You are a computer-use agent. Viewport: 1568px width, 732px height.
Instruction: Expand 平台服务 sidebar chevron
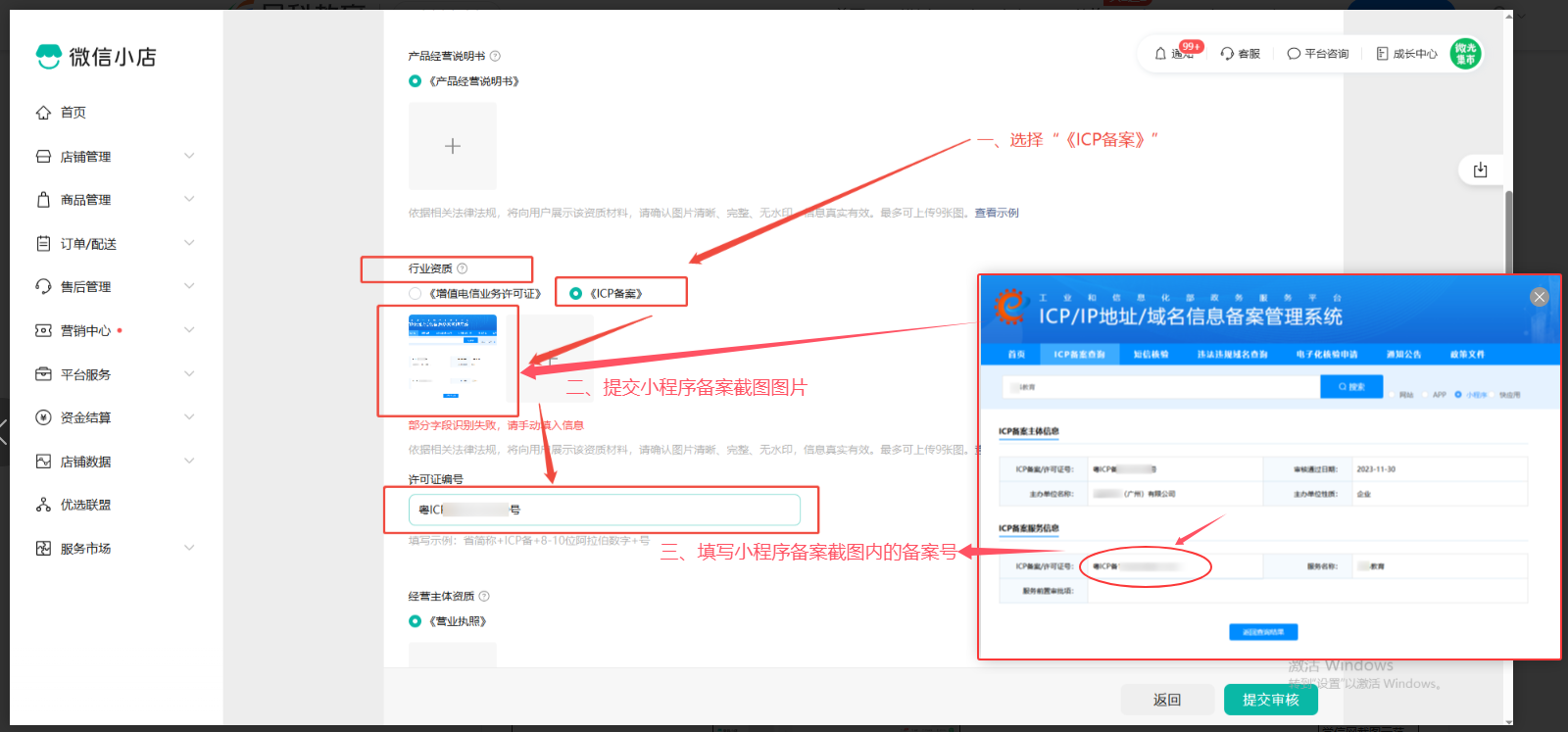(x=189, y=373)
